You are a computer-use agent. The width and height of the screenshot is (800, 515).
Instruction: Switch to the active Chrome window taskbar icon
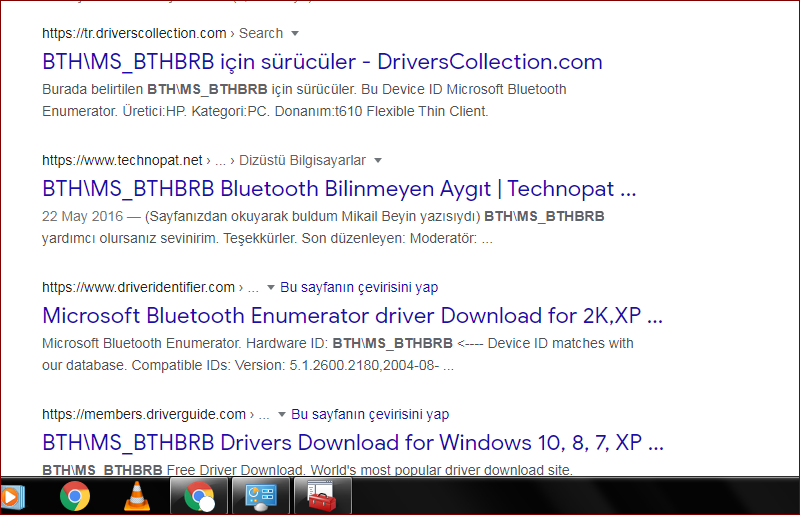tap(199, 496)
